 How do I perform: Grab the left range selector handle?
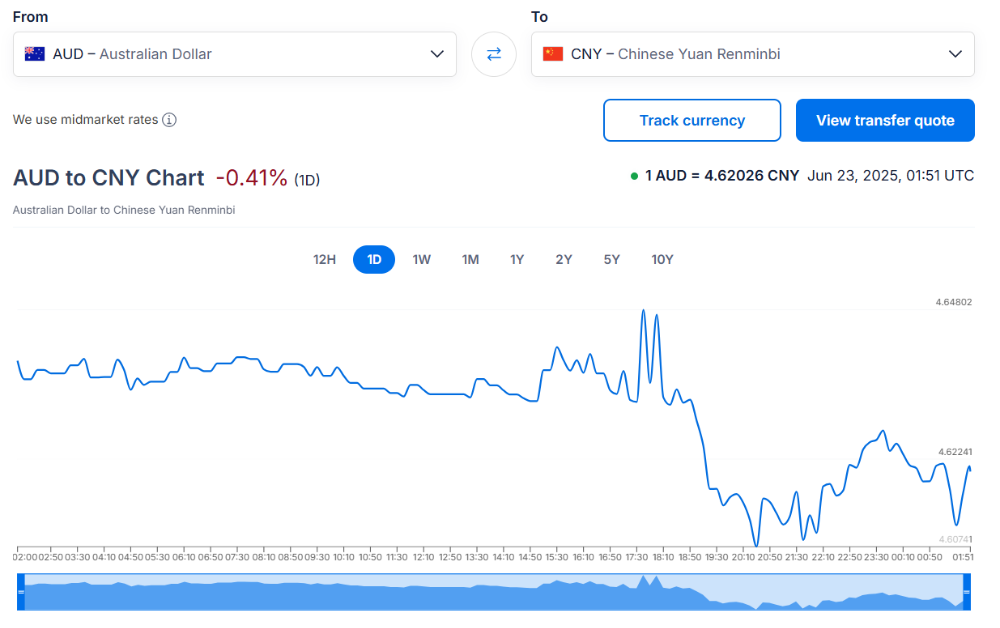(20, 592)
